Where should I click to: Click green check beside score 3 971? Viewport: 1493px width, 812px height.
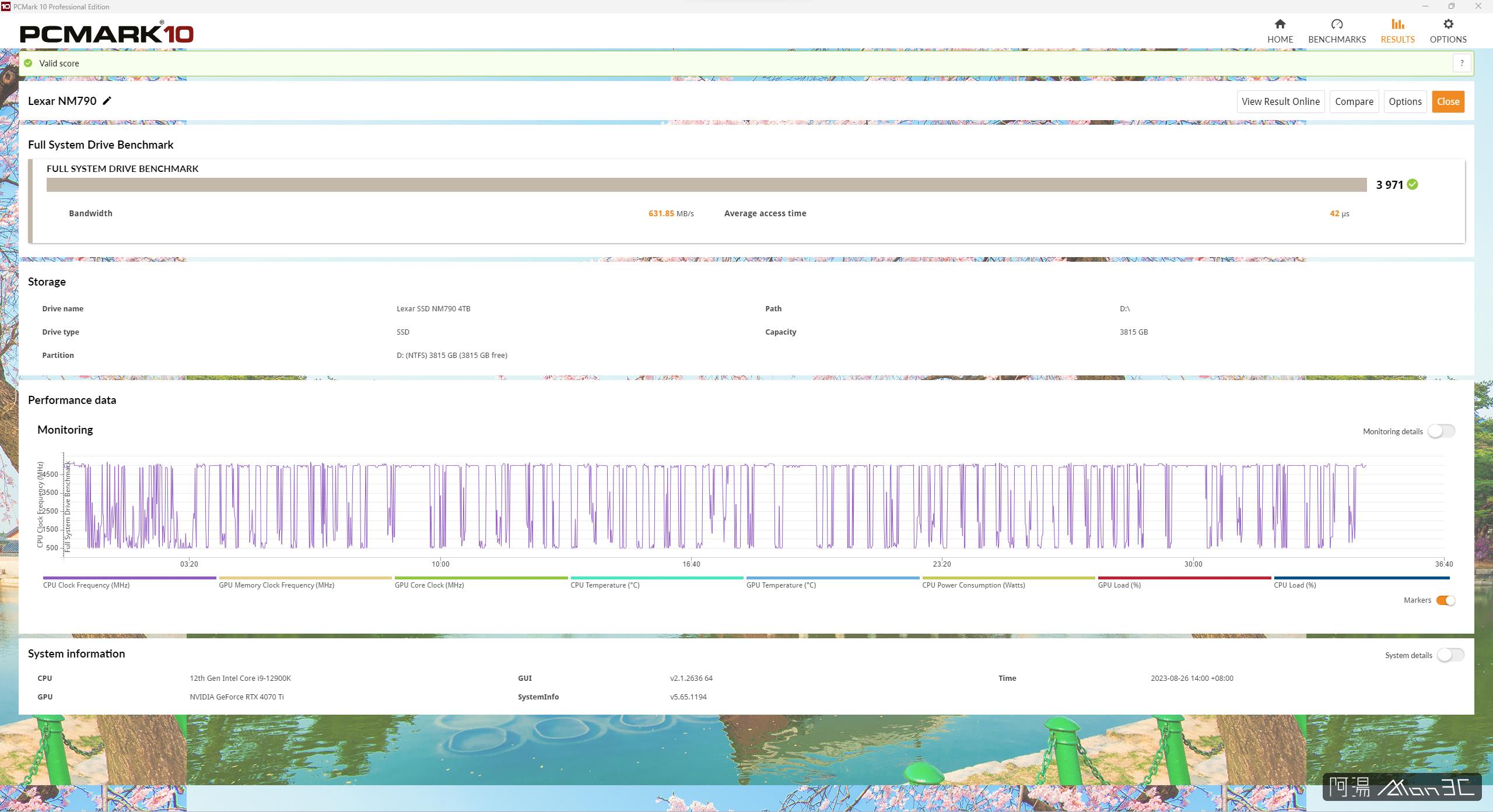[1413, 185]
